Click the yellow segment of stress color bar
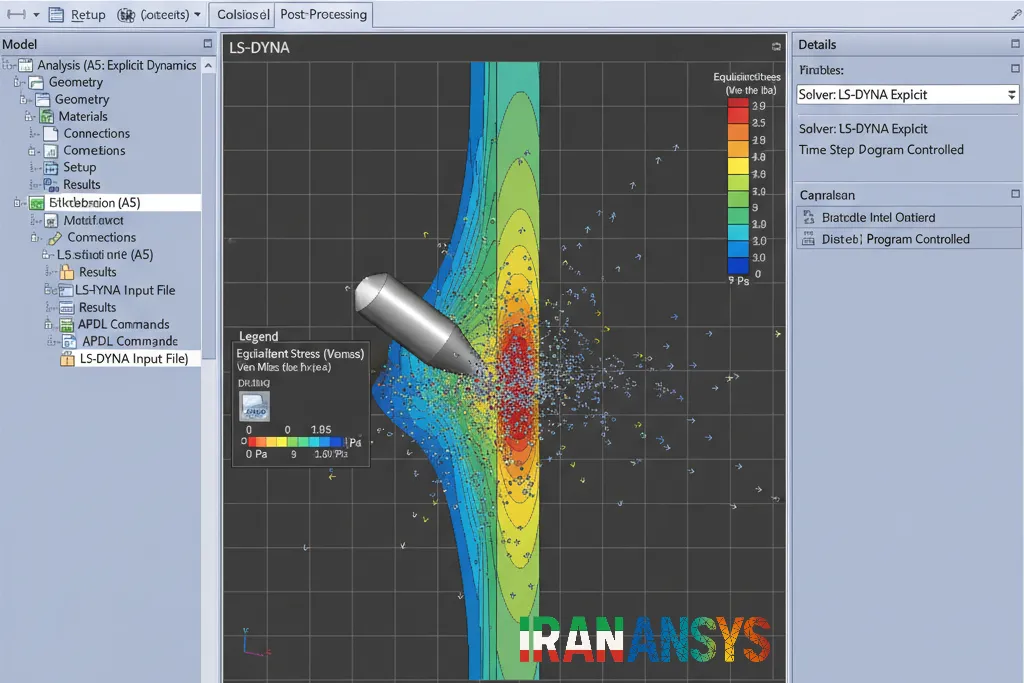 pos(738,165)
